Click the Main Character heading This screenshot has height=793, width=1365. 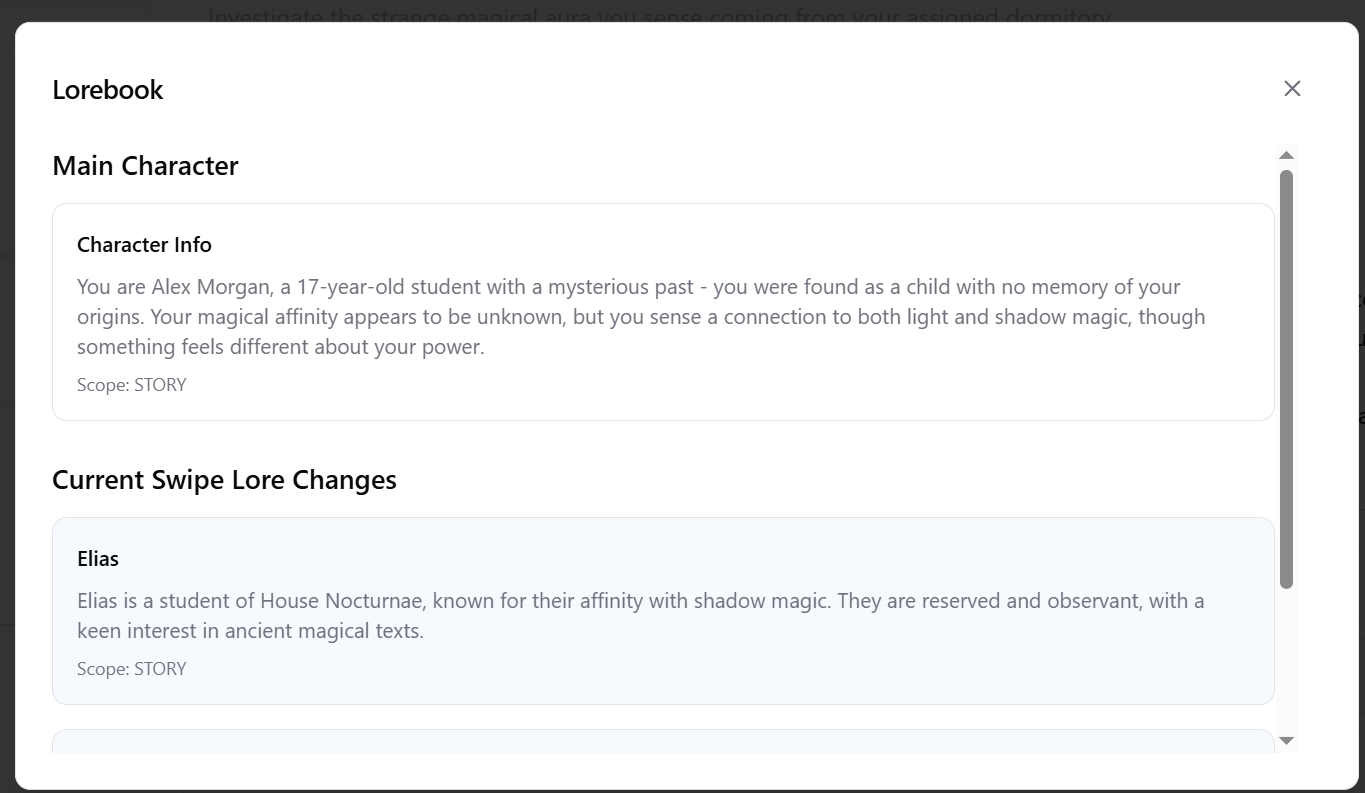145,166
